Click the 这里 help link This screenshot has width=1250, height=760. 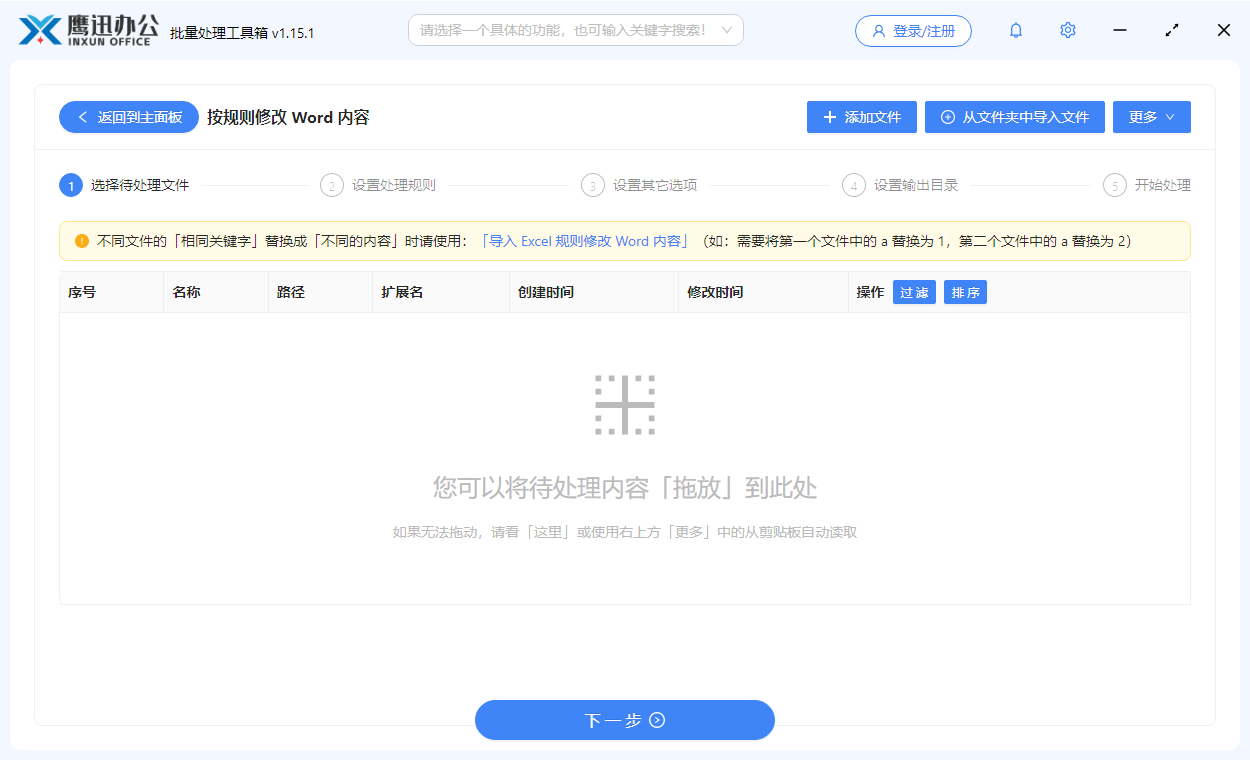(548, 532)
